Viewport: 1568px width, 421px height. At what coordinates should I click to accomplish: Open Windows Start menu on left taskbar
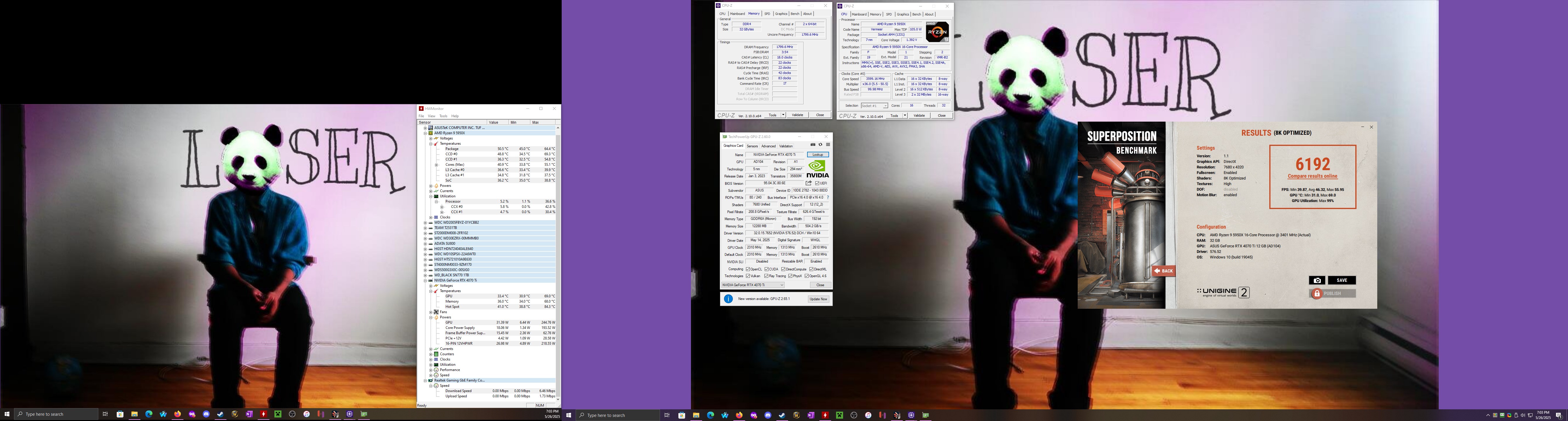point(7,414)
